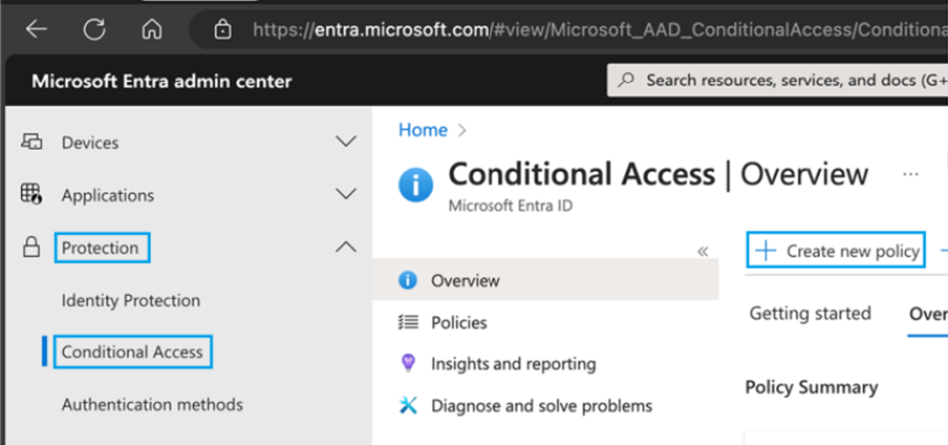Click the Protection lock icon

[x=31, y=248]
